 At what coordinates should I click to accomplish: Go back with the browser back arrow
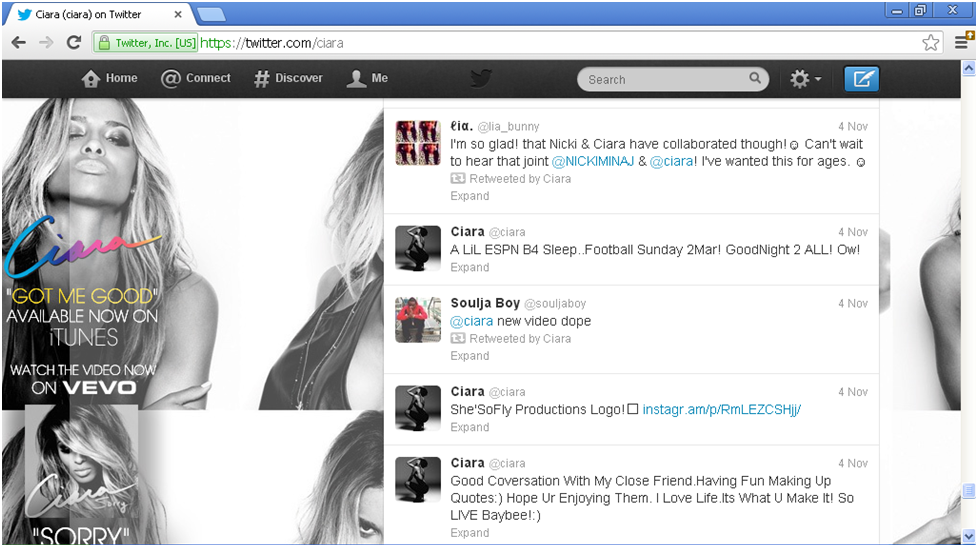[x=19, y=43]
